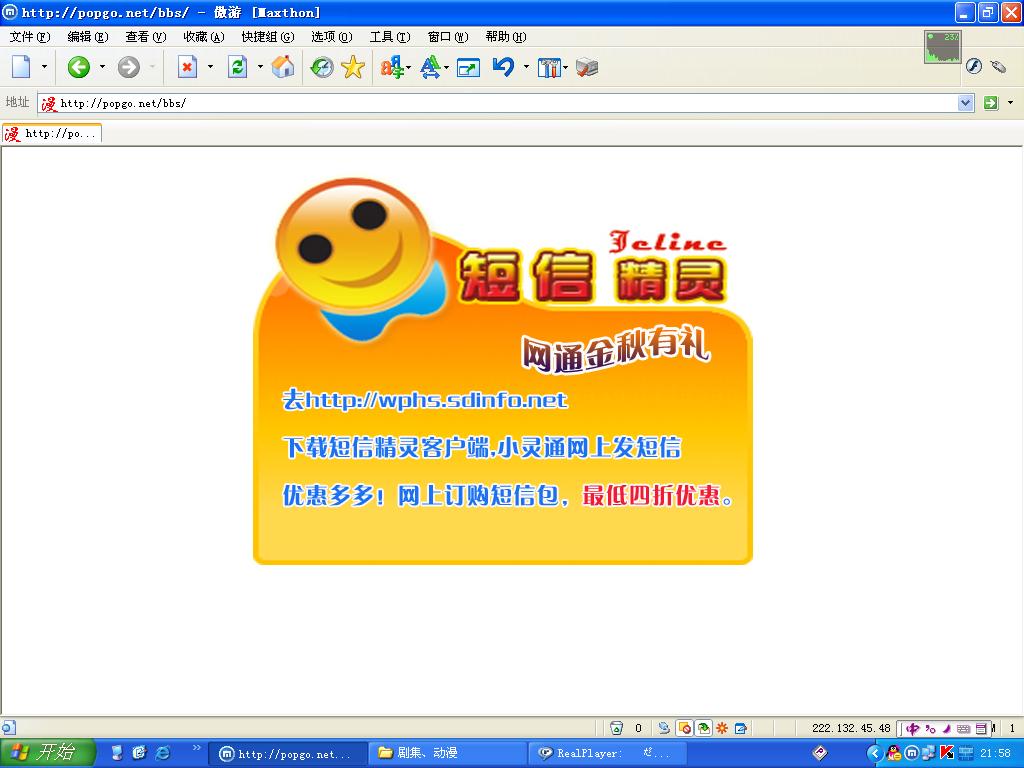
Task: Launch Internet Explorer from quick launch
Action: (x=162, y=753)
